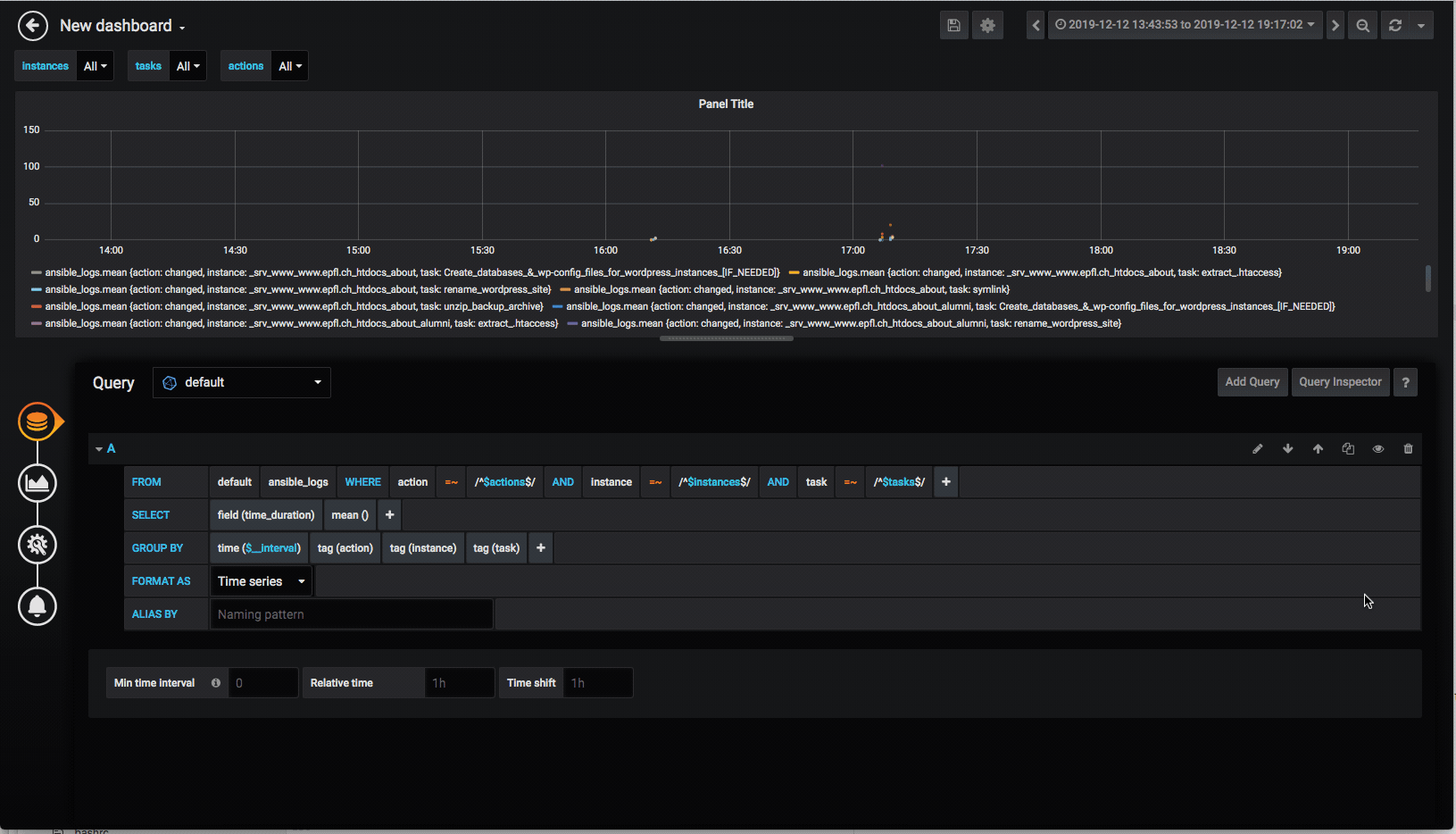The image size is (1456, 834).
Task: Click the field (time_duration) selector
Action: click(x=266, y=515)
